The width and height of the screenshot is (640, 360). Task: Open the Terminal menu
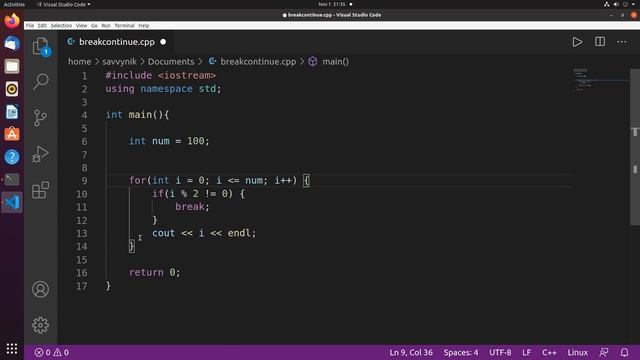pyautogui.click(x=124, y=25)
